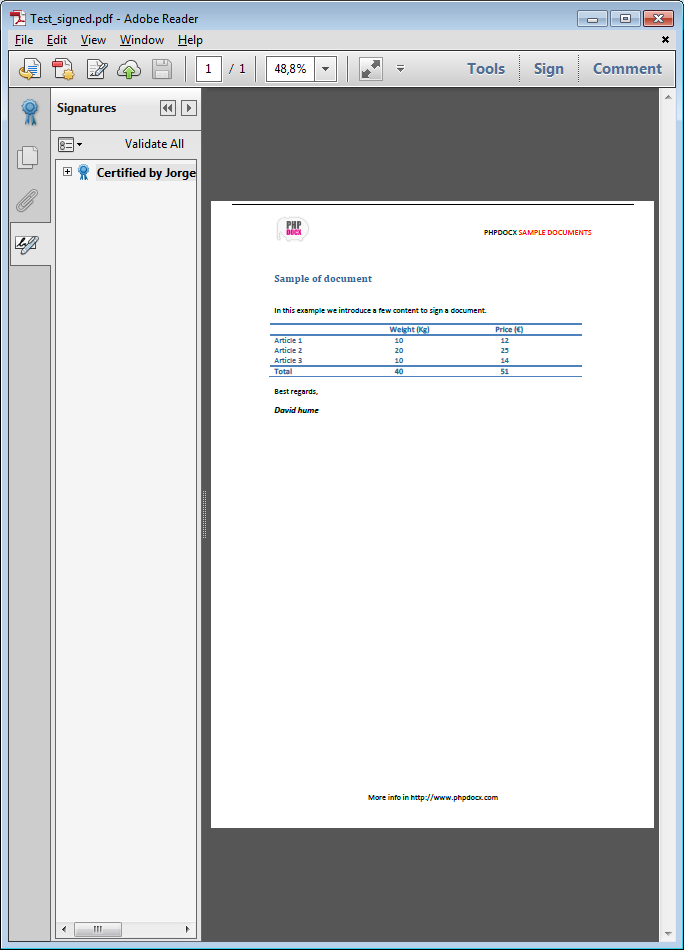The width and height of the screenshot is (684, 950).
Task: Open the certificate ribbon sidebar panel
Action: pyautogui.click(x=30, y=112)
